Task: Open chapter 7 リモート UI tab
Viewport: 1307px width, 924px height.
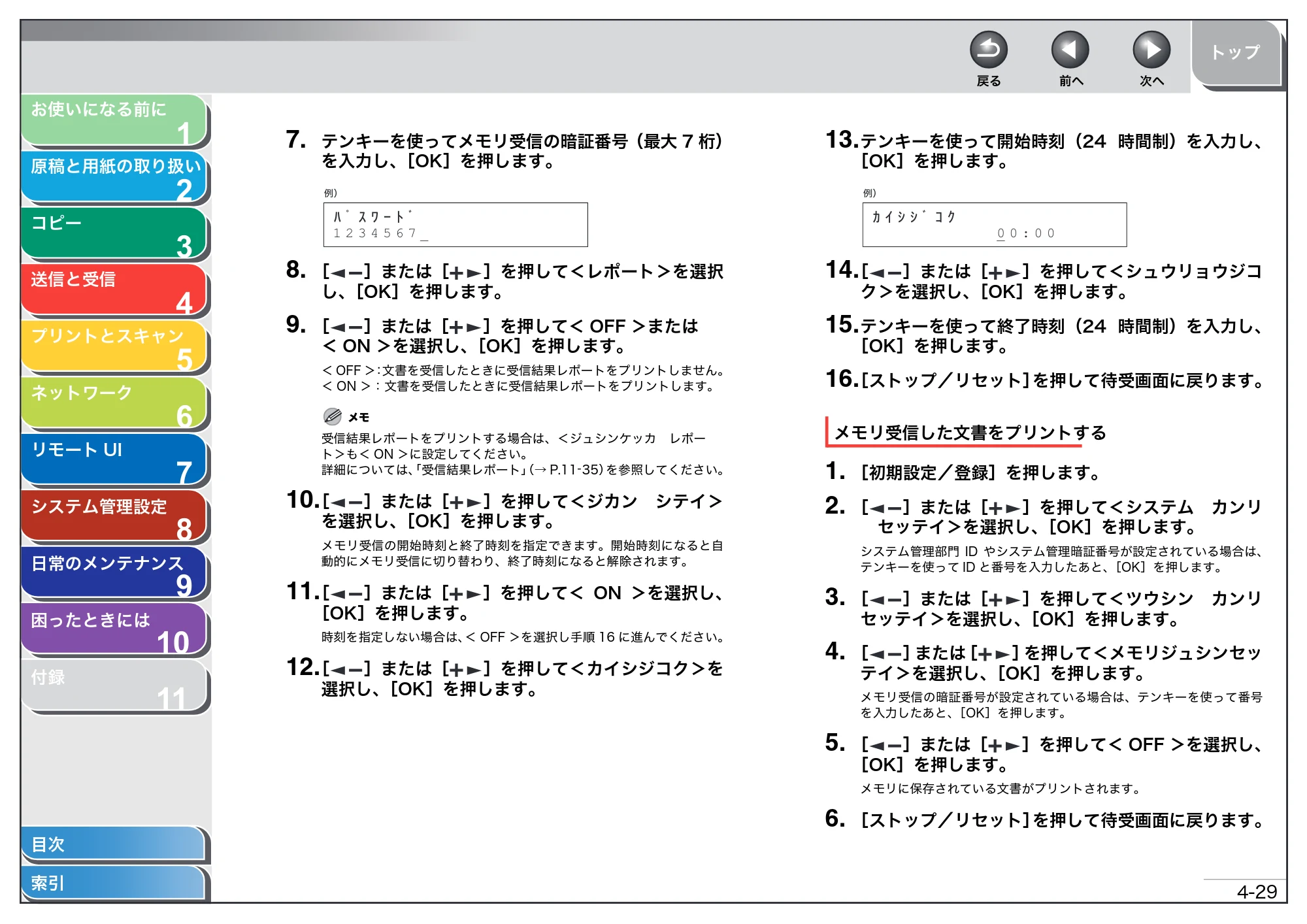Action: point(114,460)
